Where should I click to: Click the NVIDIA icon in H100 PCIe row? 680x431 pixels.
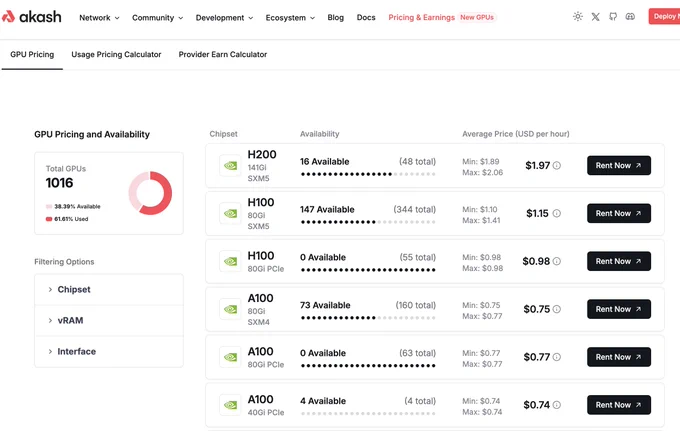(230, 261)
